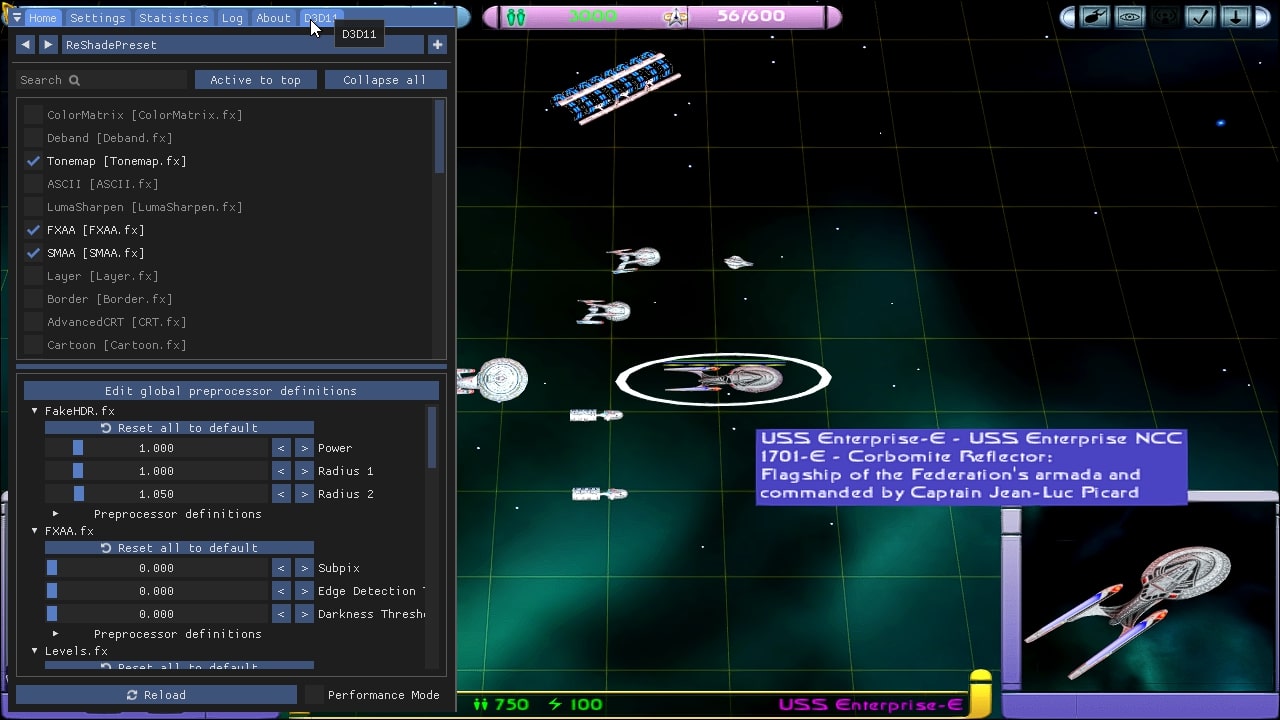Click the crew icon in top resource bar
This screenshot has width=1280, height=720.
[516, 17]
